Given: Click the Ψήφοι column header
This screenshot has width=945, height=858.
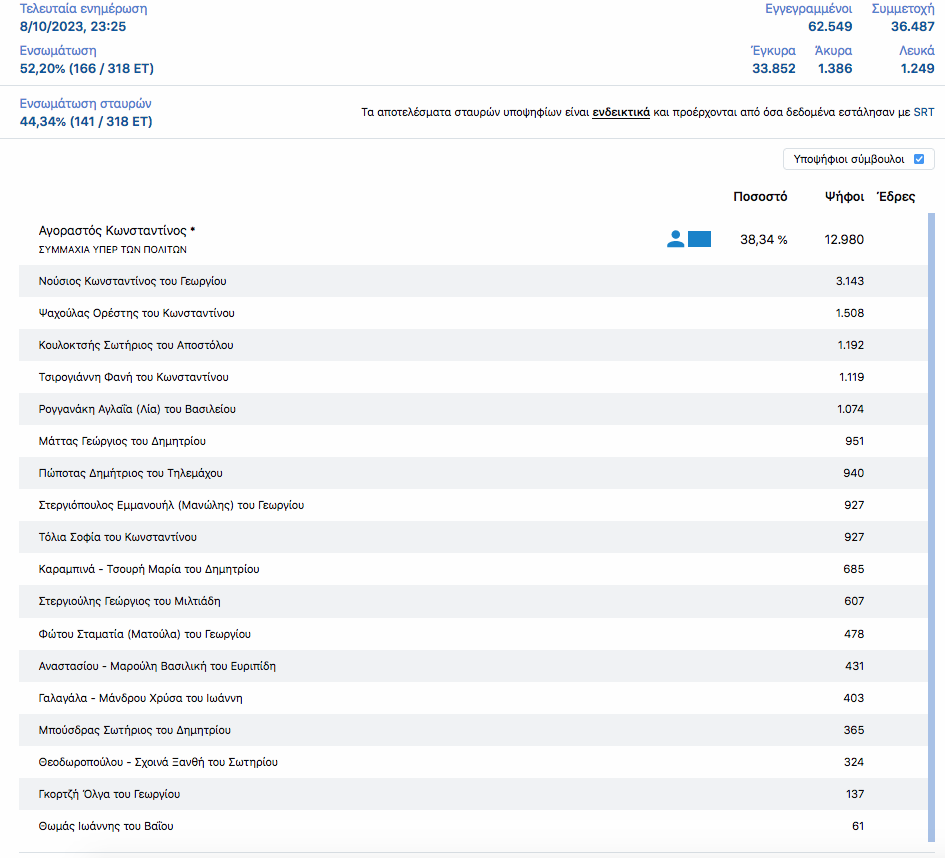Looking at the screenshot, I should (844, 197).
